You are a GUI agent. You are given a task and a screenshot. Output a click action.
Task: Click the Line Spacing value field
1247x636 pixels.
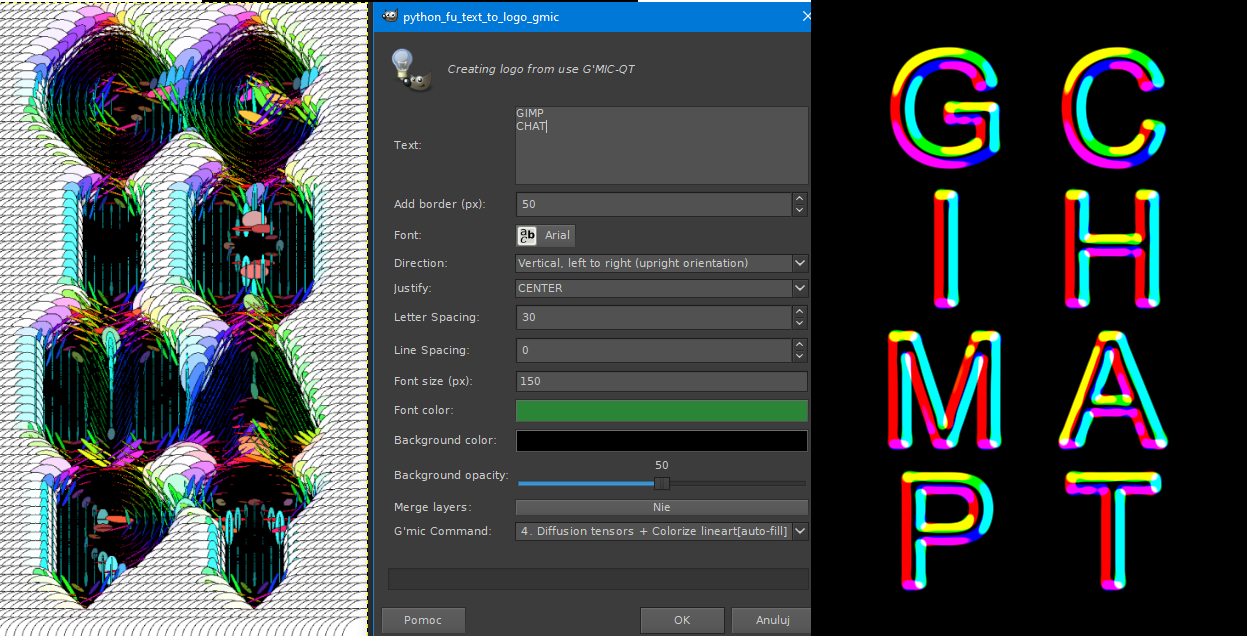(653, 350)
